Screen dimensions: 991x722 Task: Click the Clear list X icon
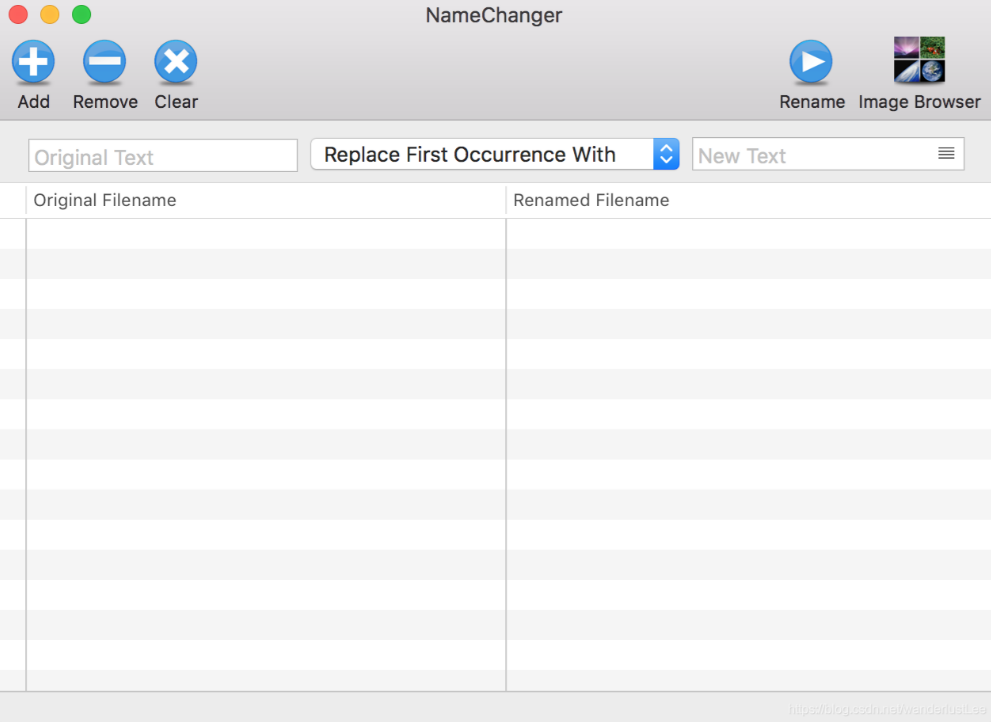(176, 62)
